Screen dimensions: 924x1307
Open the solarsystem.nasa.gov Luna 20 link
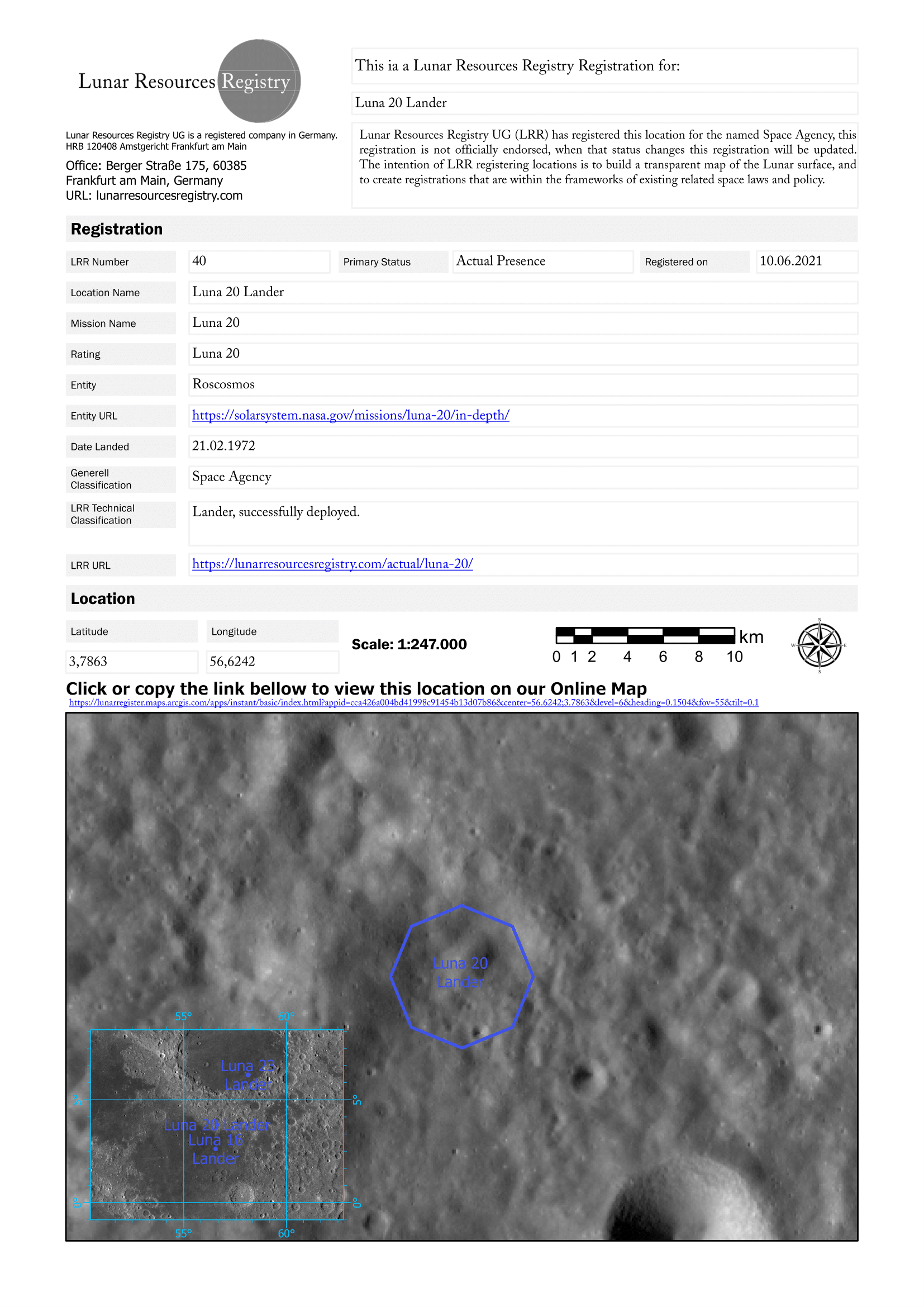point(350,415)
